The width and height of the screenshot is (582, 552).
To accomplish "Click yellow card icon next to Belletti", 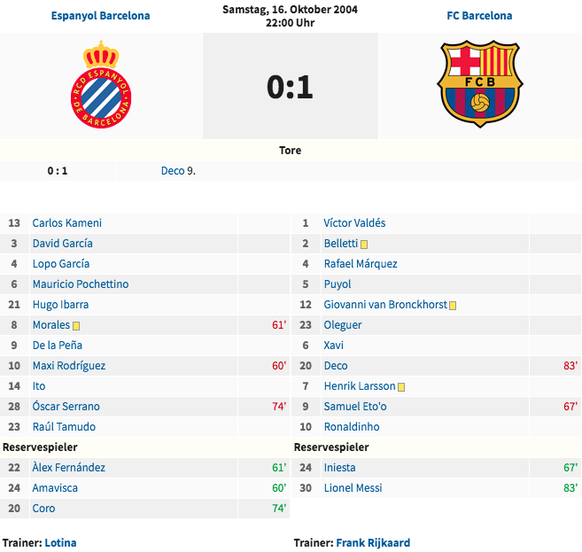I will pos(364,244).
